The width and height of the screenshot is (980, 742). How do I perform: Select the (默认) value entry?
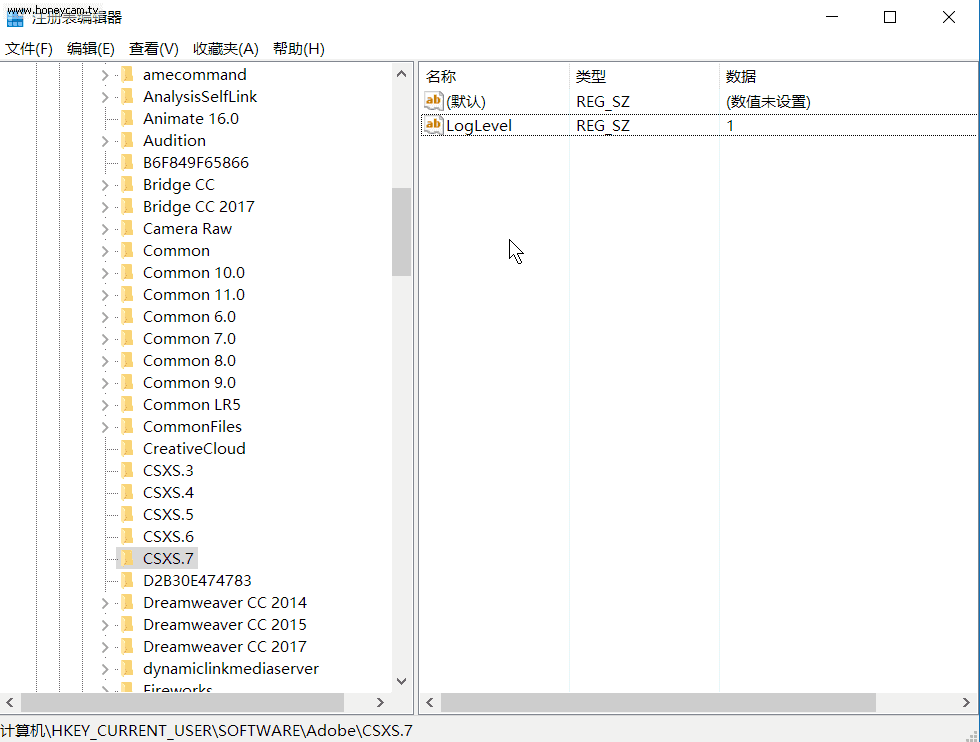(x=466, y=101)
